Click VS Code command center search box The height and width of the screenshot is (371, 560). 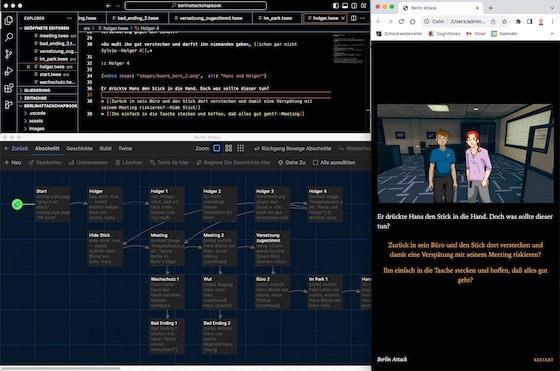click(196, 6)
